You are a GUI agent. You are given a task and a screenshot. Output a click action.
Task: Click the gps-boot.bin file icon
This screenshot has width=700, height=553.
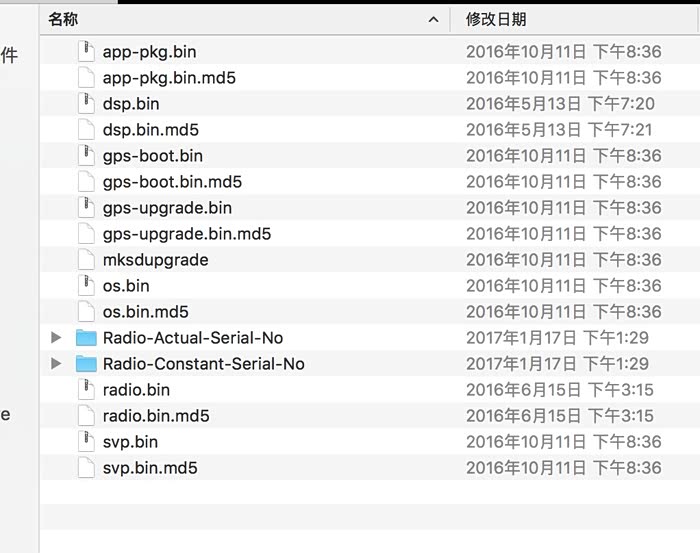click(x=86, y=156)
